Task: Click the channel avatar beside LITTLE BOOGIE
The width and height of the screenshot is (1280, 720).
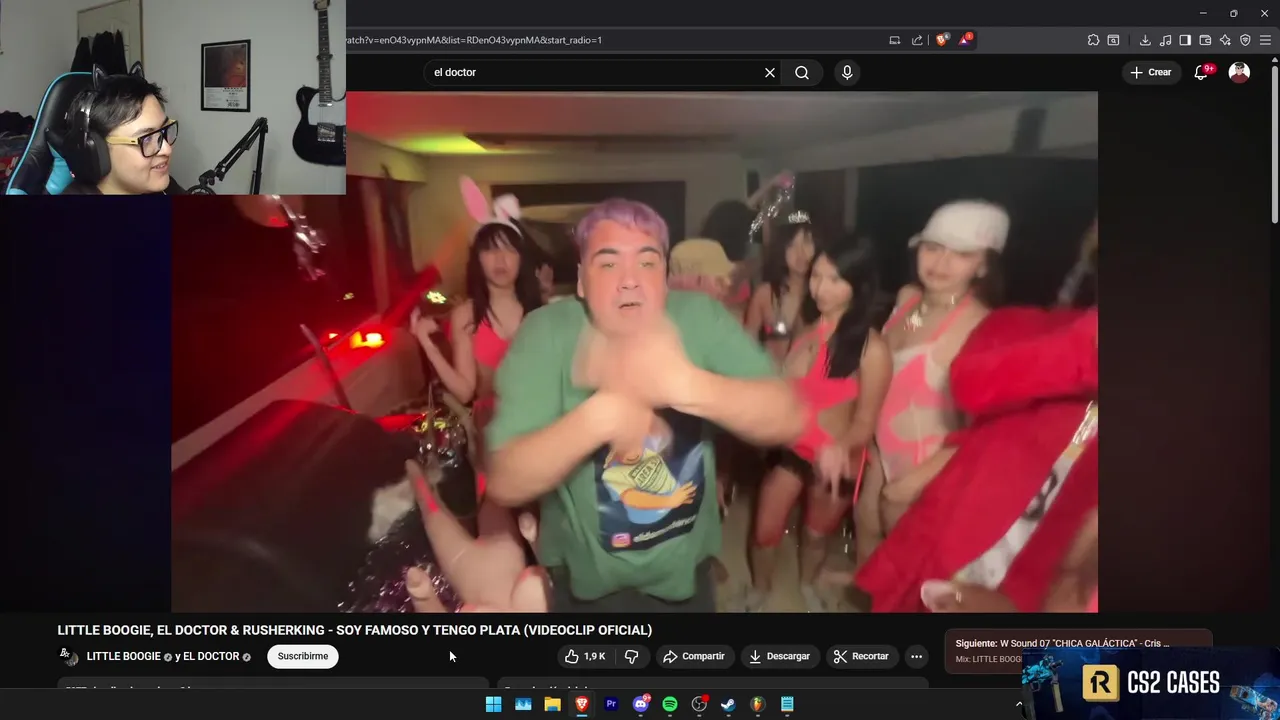Action: (x=69, y=656)
